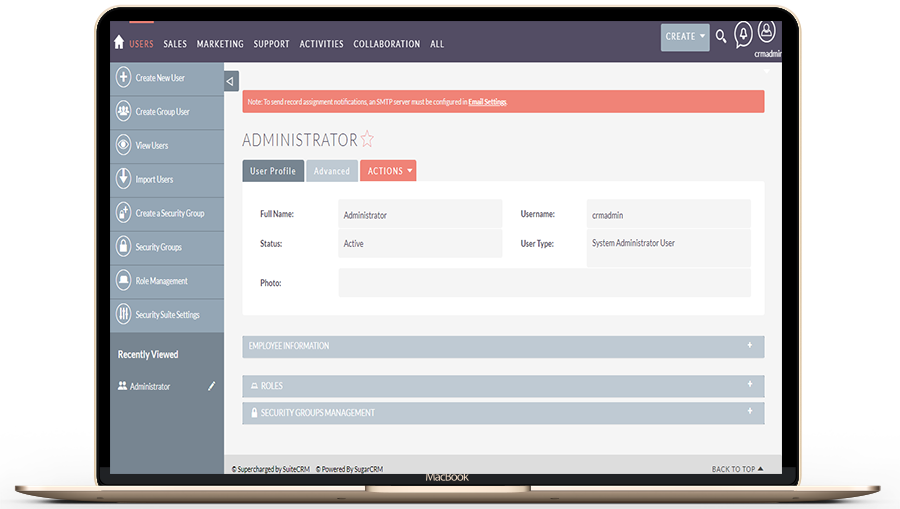Expand Security Groups Management panel plus
Image resolution: width=900 pixels, height=509 pixels.
pyautogui.click(x=750, y=411)
